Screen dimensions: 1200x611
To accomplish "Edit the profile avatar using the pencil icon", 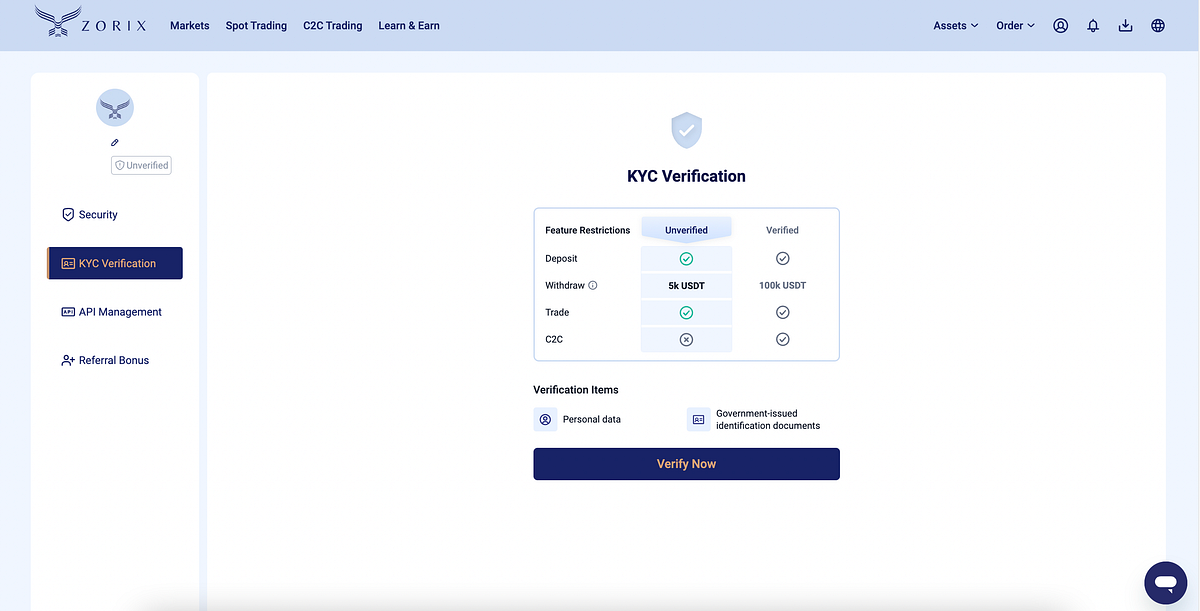I will tap(115, 142).
